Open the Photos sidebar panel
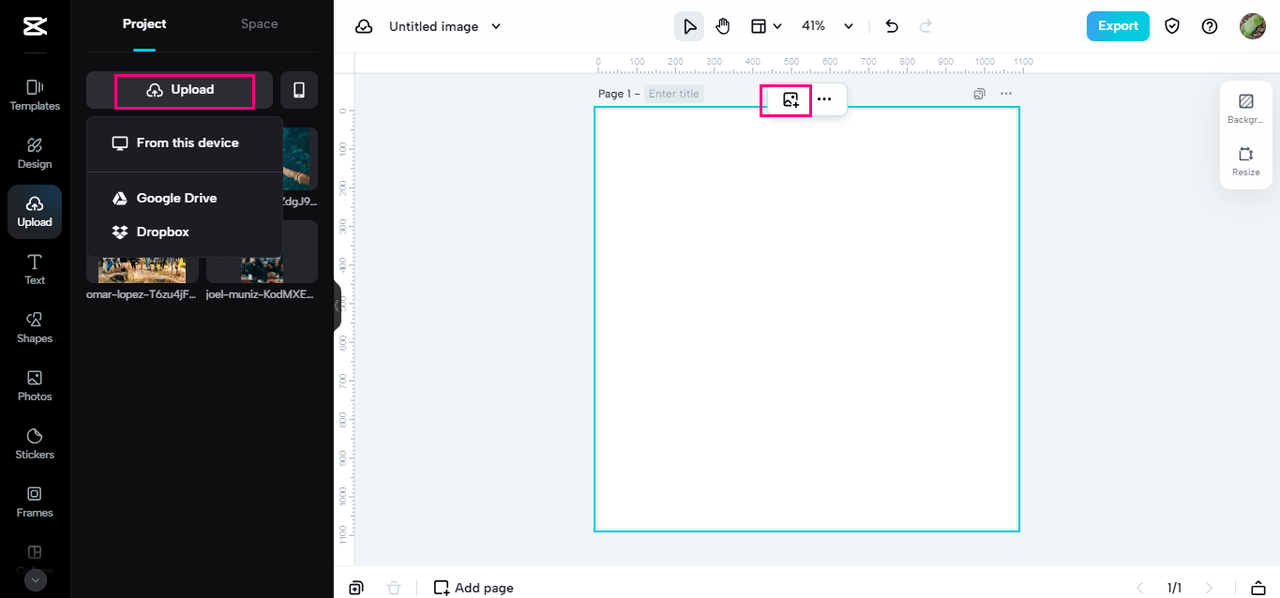This screenshot has width=1280, height=598. click(34, 385)
